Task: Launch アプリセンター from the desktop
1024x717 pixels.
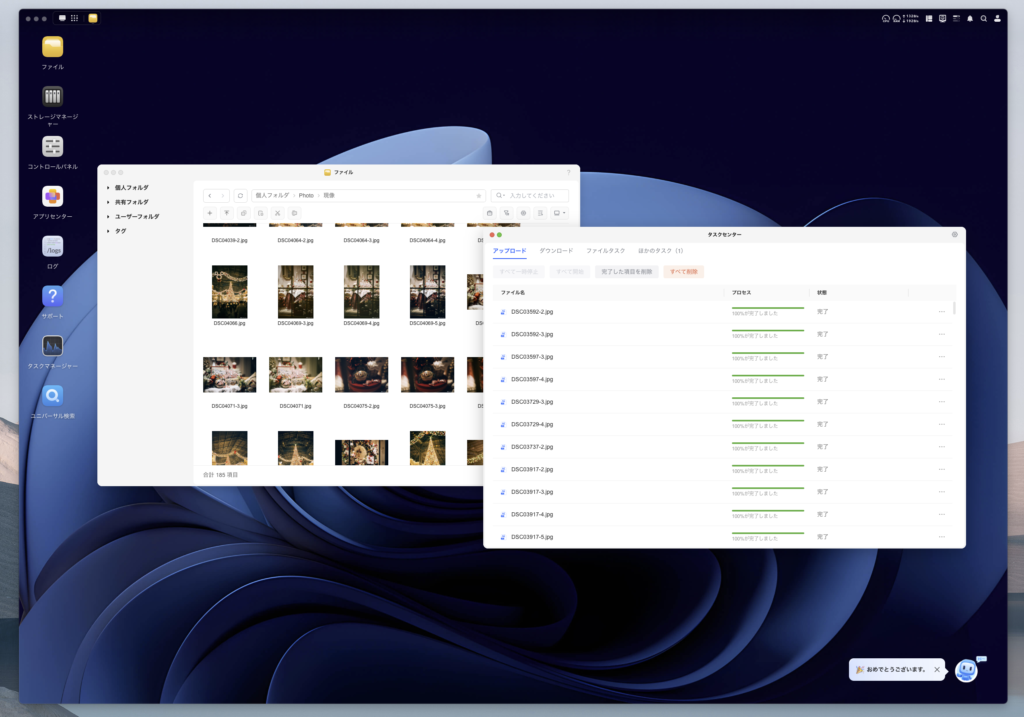Action: 53,197
